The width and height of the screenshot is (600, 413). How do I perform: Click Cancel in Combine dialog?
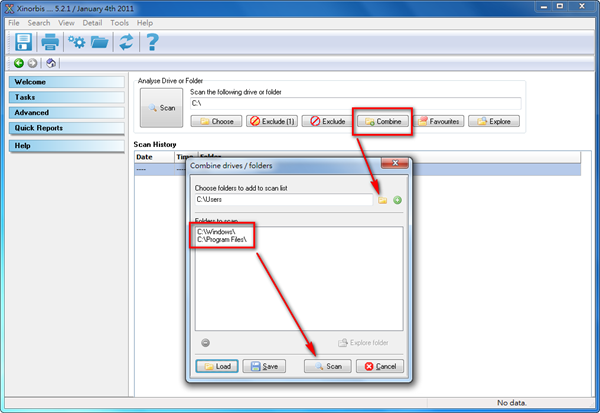pos(380,366)
